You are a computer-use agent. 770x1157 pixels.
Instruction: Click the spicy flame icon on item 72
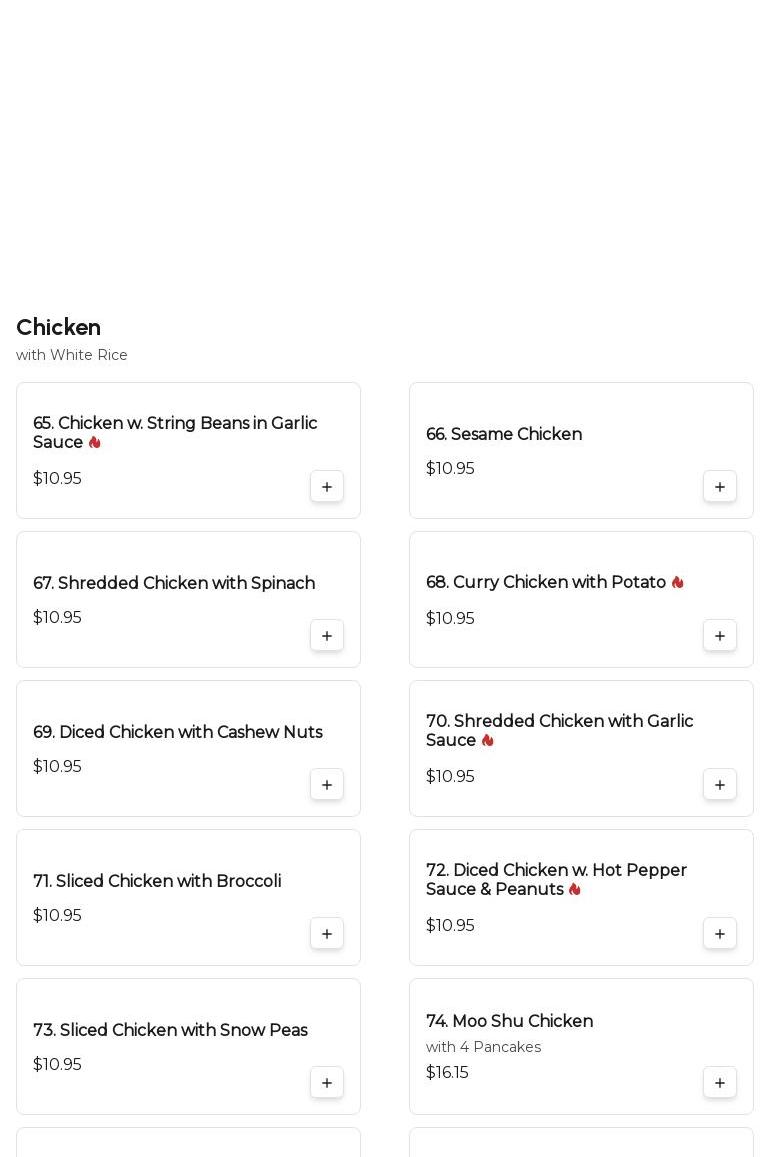tap(575, 890)
